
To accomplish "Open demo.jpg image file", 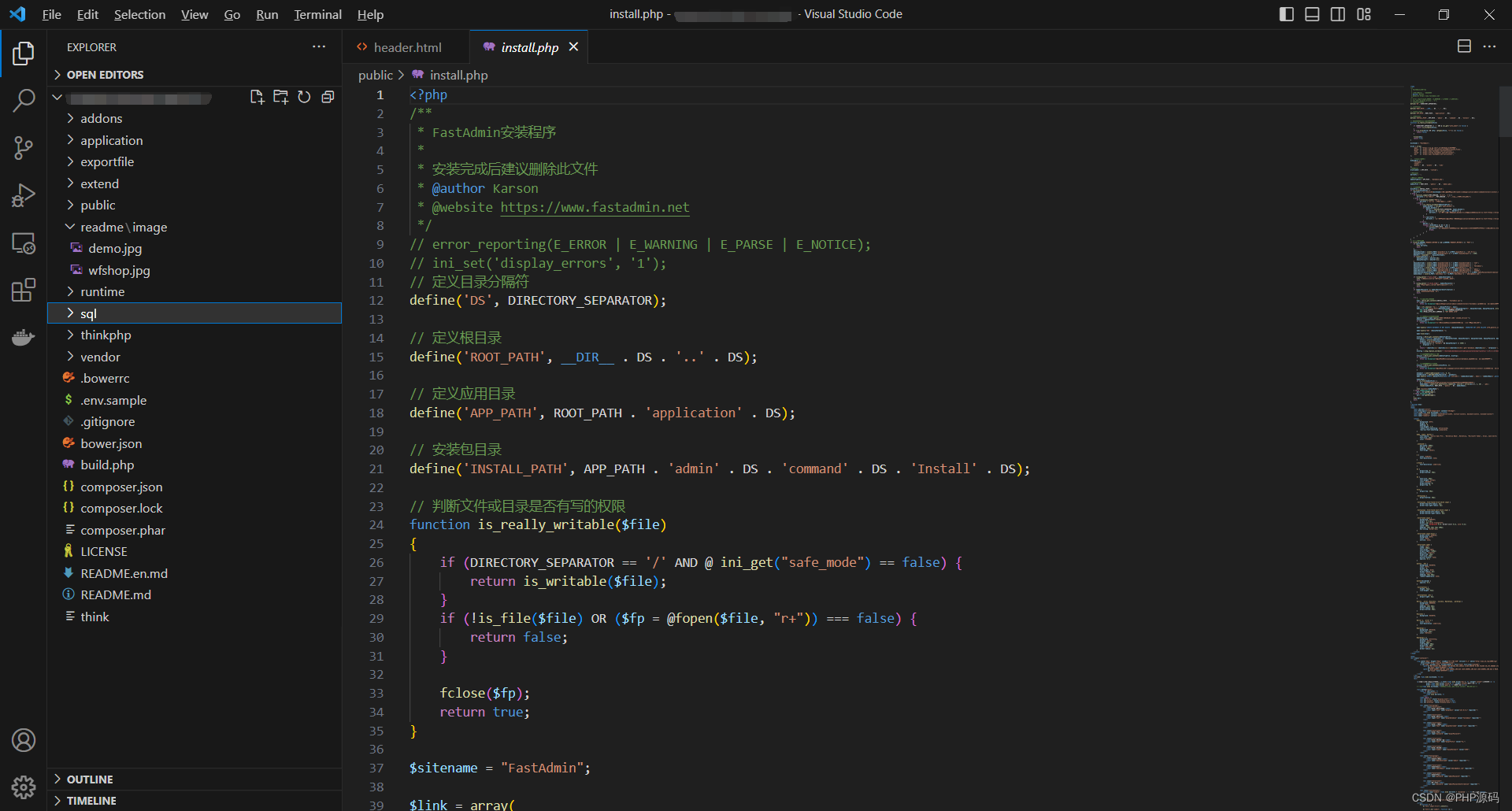I will 195,248.
